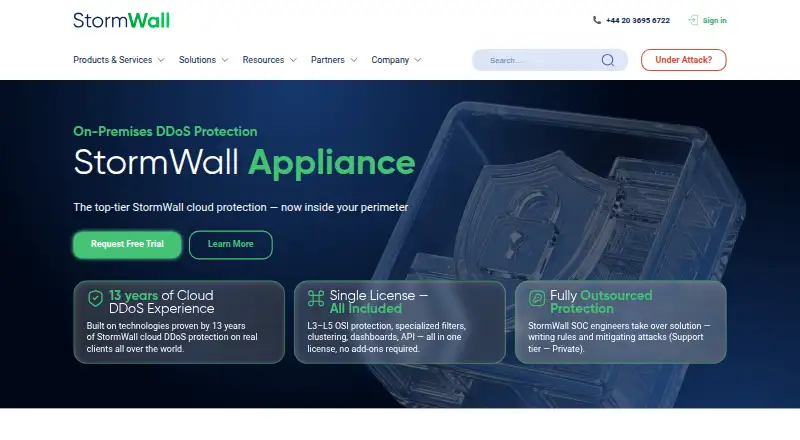Image resolution: width=800 pixels, height=440 pixels.
Task: Focus the Search input field
Action: (549, 60)
